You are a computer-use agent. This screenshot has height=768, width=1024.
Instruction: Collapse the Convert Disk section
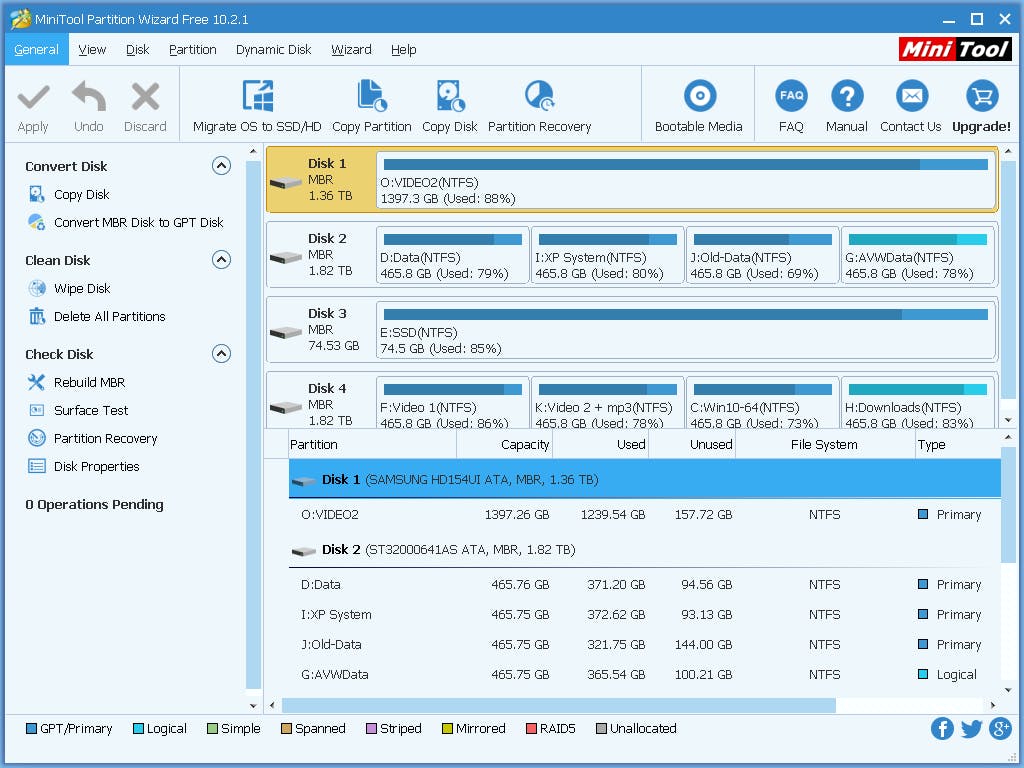click(x=221, y=166)
